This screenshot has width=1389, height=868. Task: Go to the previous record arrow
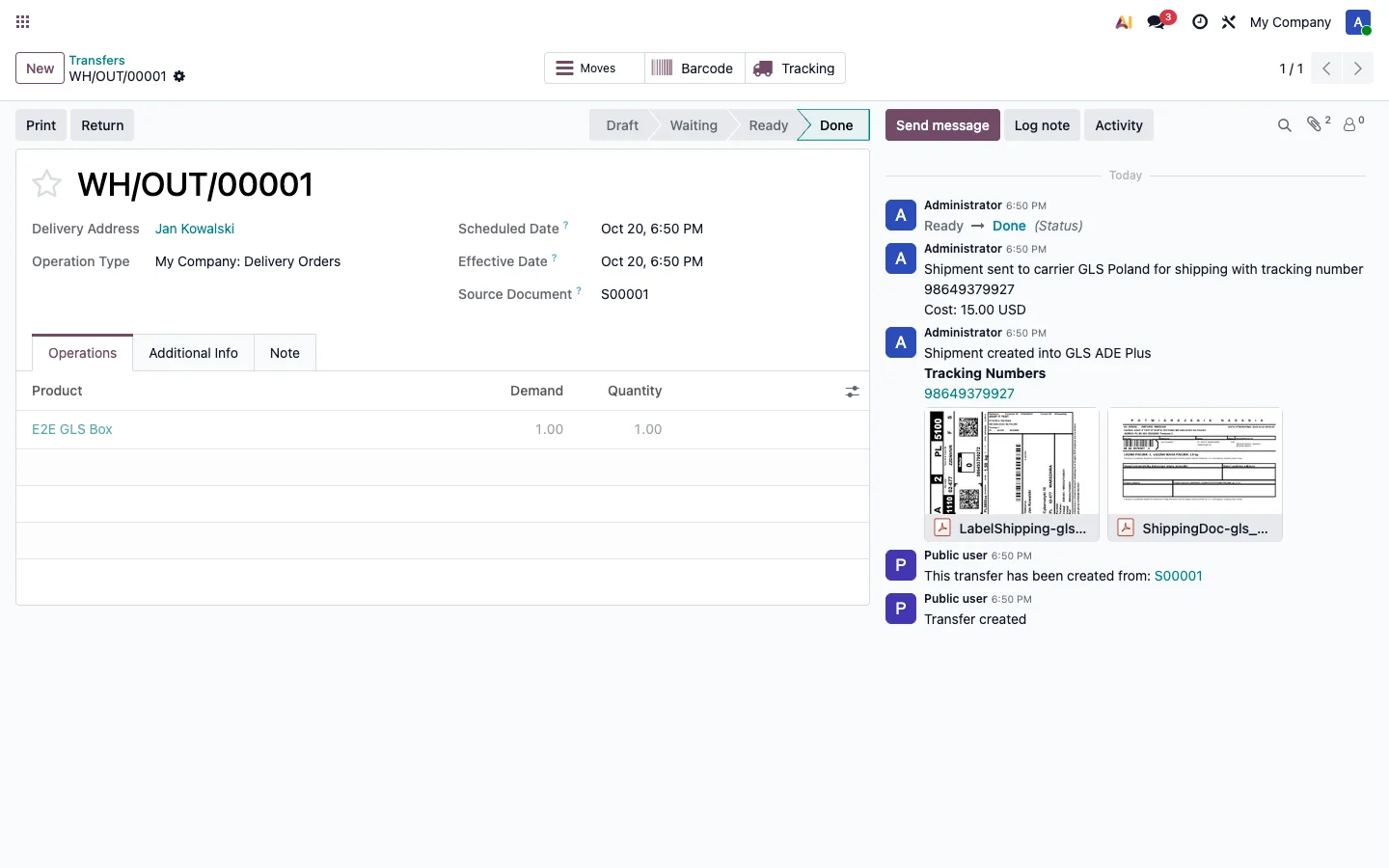[1327, 68]
